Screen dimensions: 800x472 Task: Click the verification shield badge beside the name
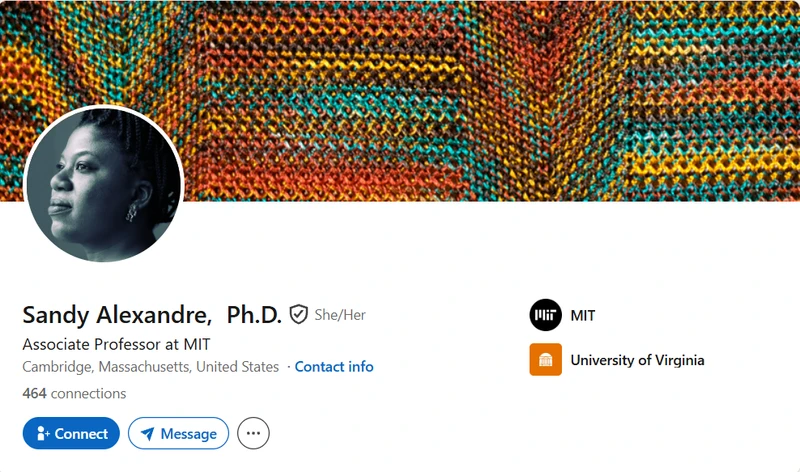click(298, 314)
